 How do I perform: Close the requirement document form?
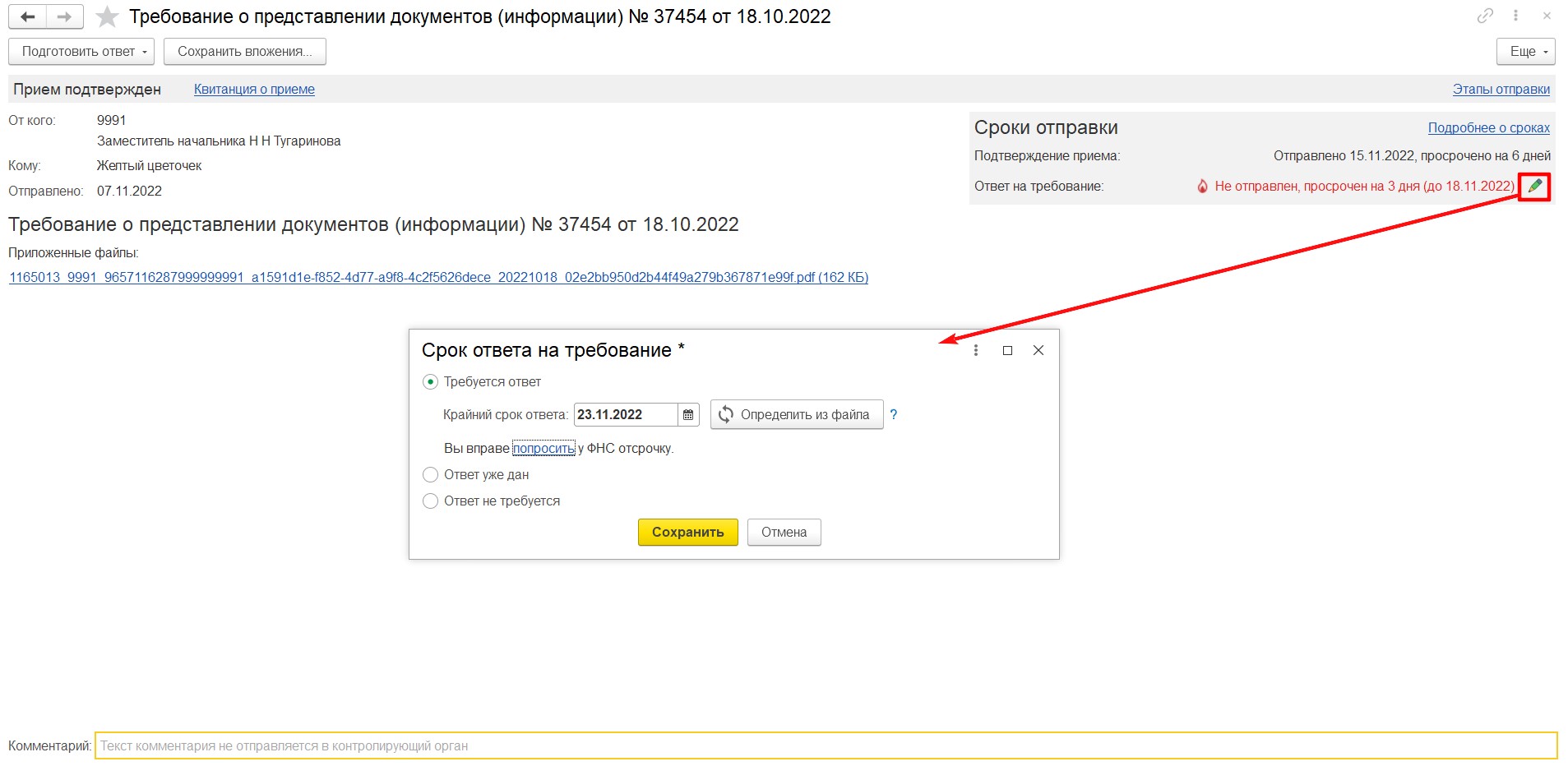pyautogui.click(x=1547, y=16)
